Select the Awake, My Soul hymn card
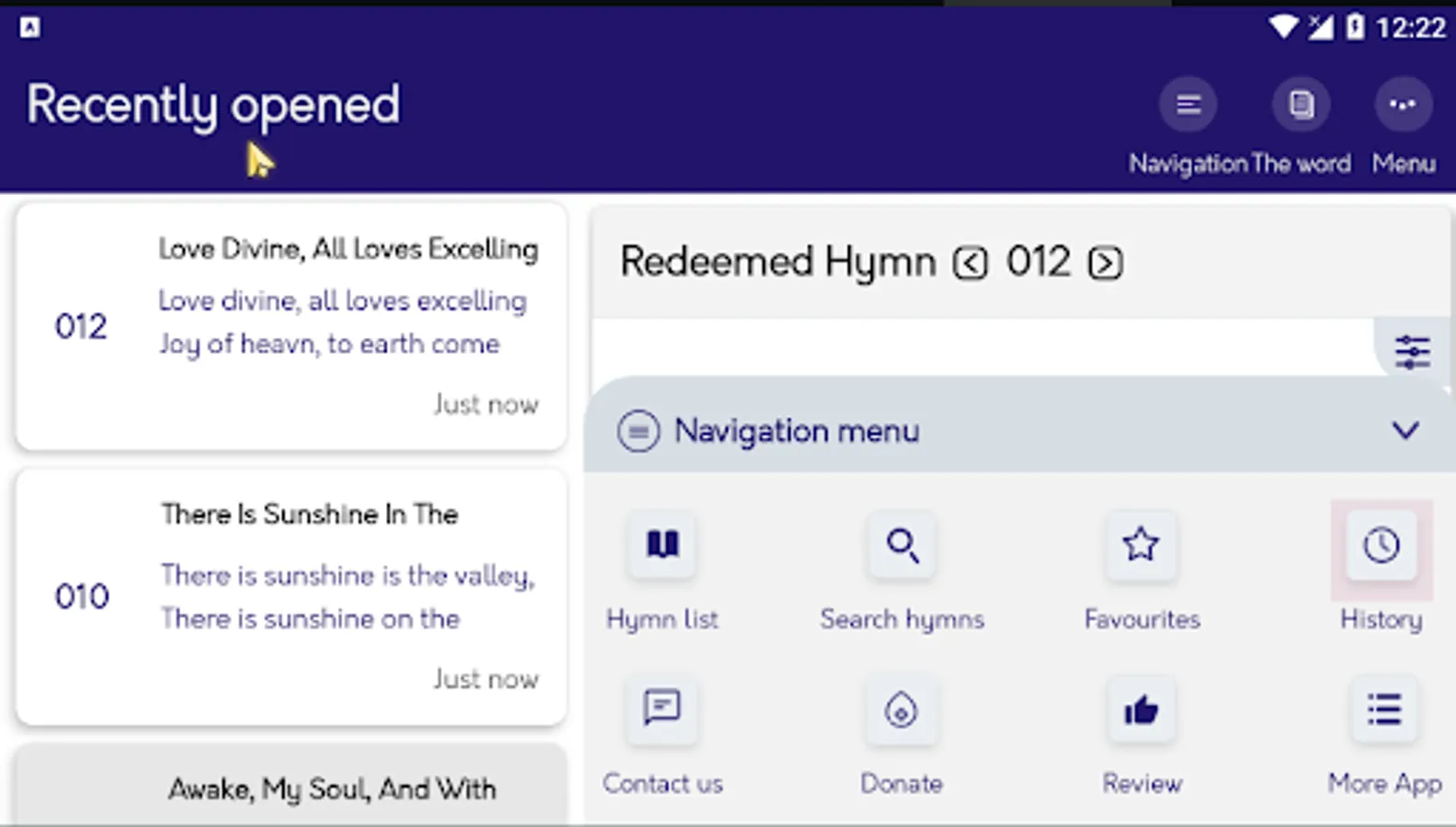The width and height of the screenshot is (1456, 827). click(x=290, y=787)
